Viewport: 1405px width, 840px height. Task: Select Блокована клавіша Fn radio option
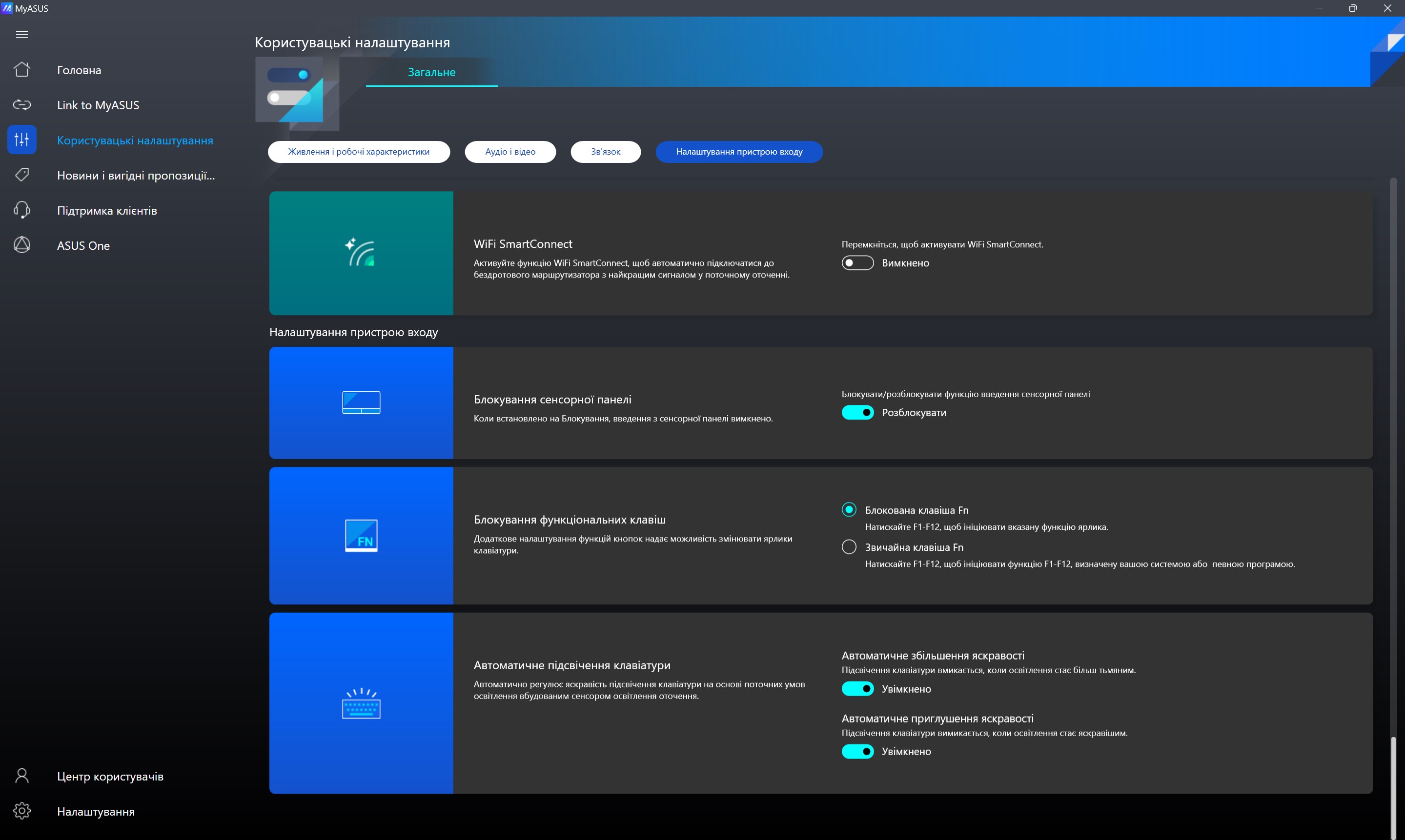pyautogui.click(x=848, y=510)
